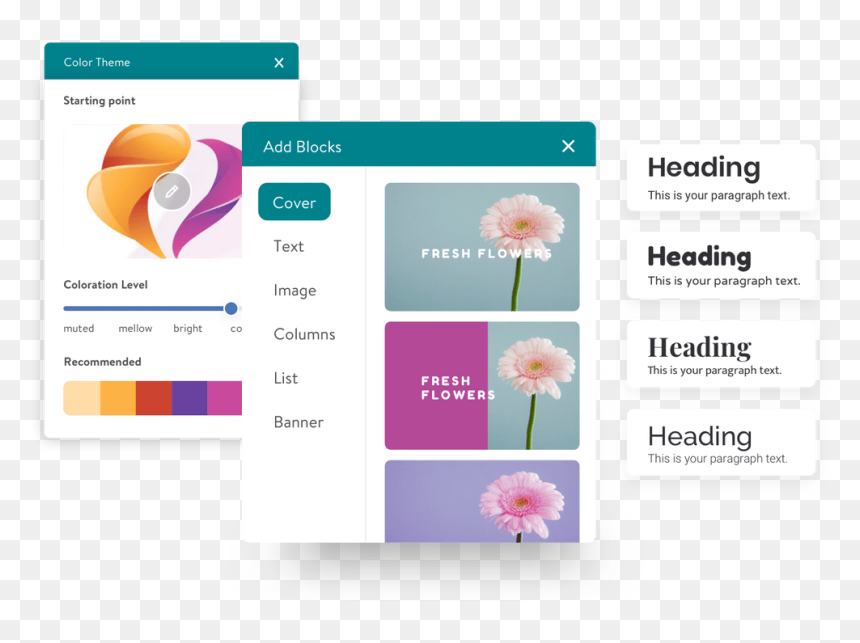Open the Text block category

point(288,246)
